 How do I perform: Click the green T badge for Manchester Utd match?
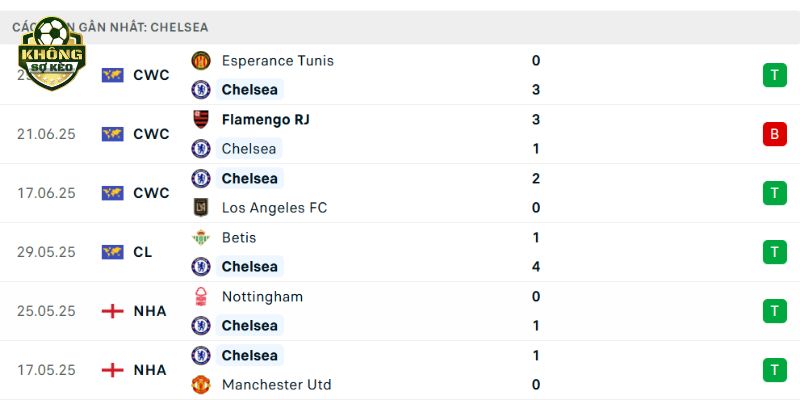click(774, 370)
